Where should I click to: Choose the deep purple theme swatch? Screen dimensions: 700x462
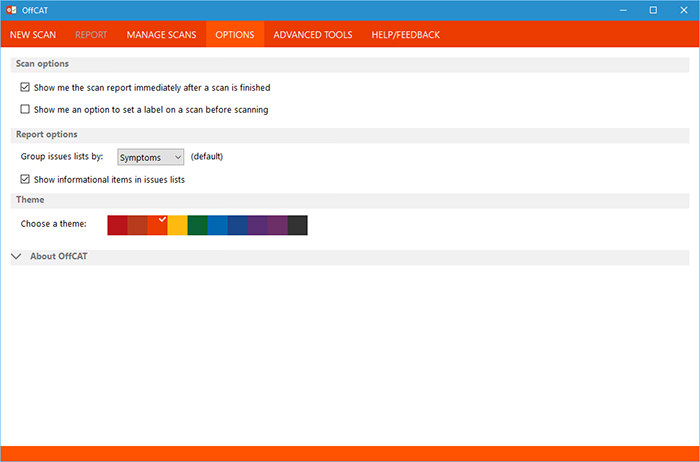tap(258, 225)
